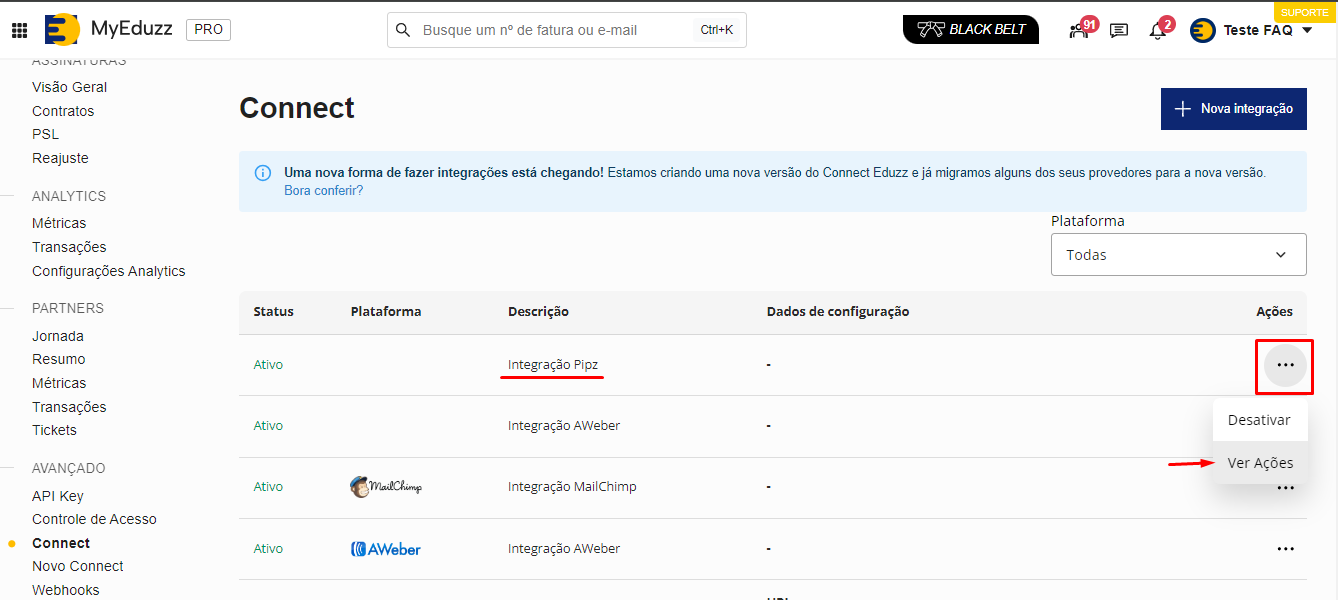The height and width of the screenshot is (600, 1338).
Task: Select Ver Ações from the actions menu
Action: point(1260,463)
